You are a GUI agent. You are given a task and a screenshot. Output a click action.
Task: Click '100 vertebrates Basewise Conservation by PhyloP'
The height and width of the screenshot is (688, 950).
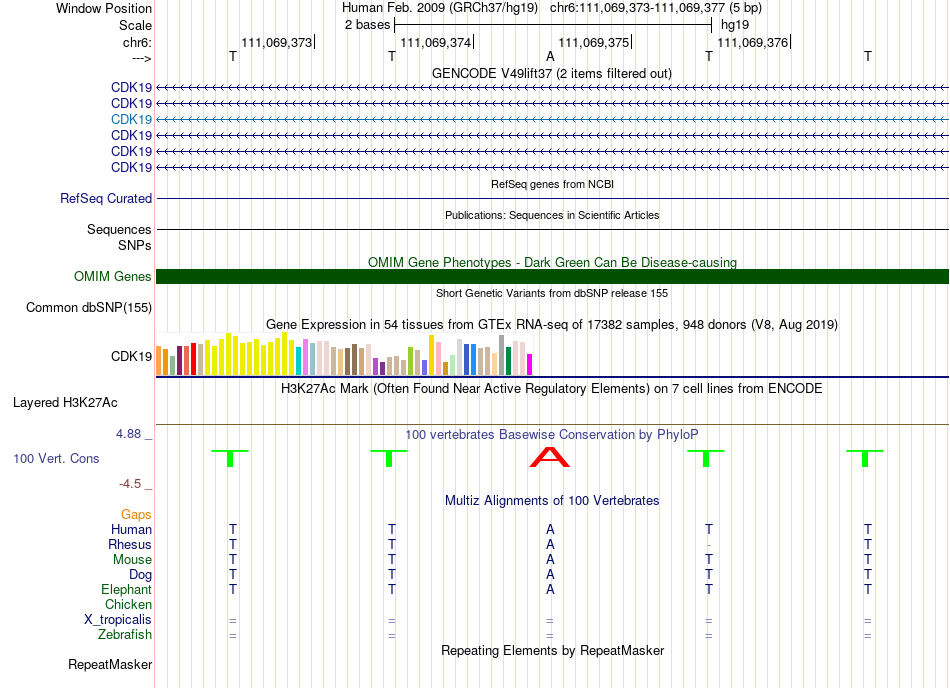[x=552, y=434]
